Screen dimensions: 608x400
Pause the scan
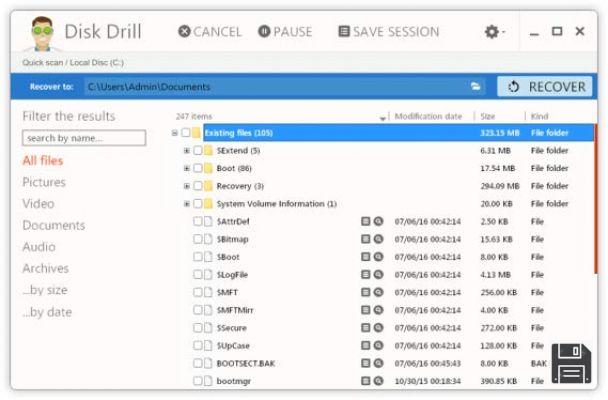point(285,31)
